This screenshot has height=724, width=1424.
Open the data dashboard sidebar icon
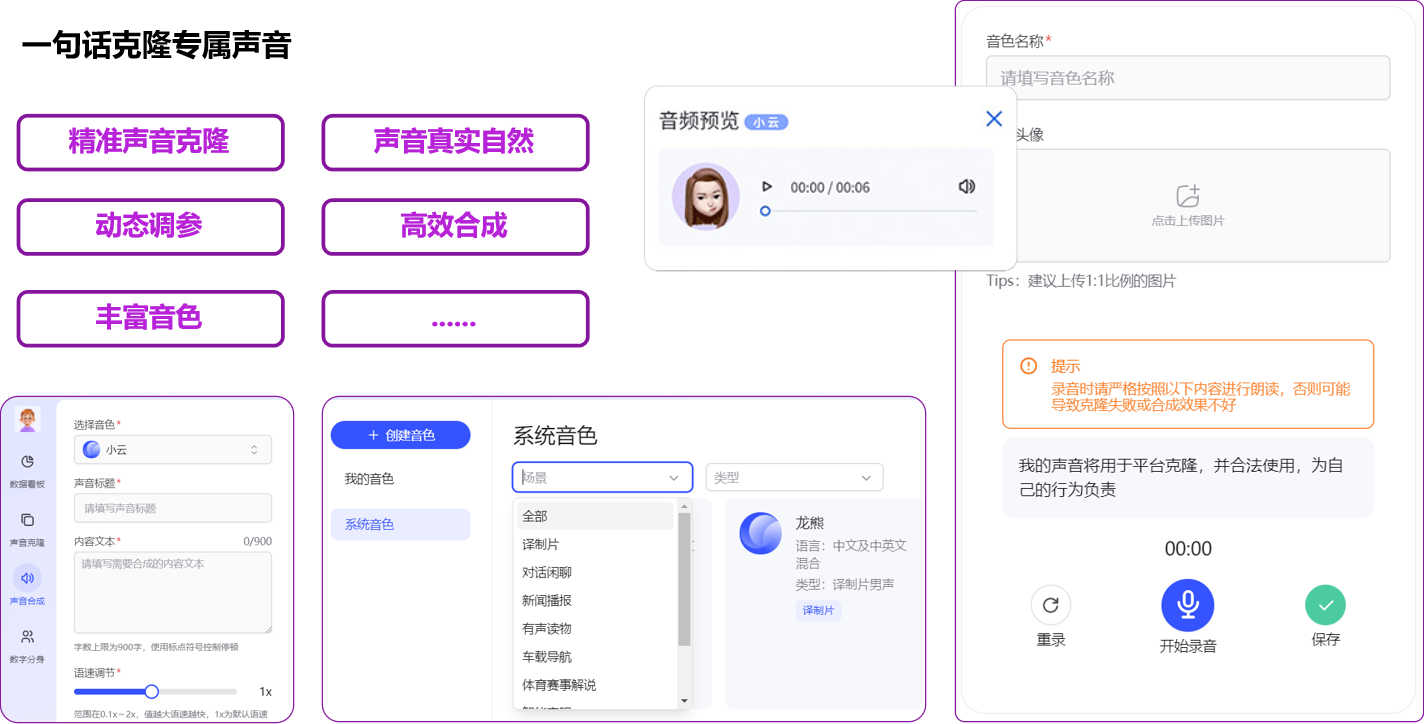[x=27, y=462]
